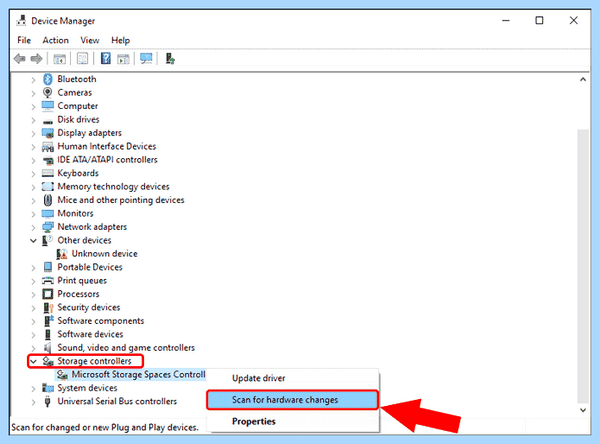Image resolution: width=600 pixels, height=444 pixels.
Task: Click the add legacy hardware toolbar icon
Action: 170,59
